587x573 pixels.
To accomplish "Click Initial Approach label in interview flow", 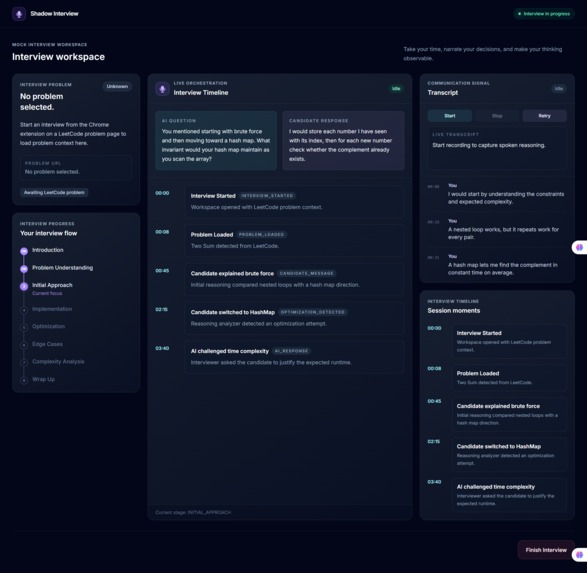I will 52,285.
